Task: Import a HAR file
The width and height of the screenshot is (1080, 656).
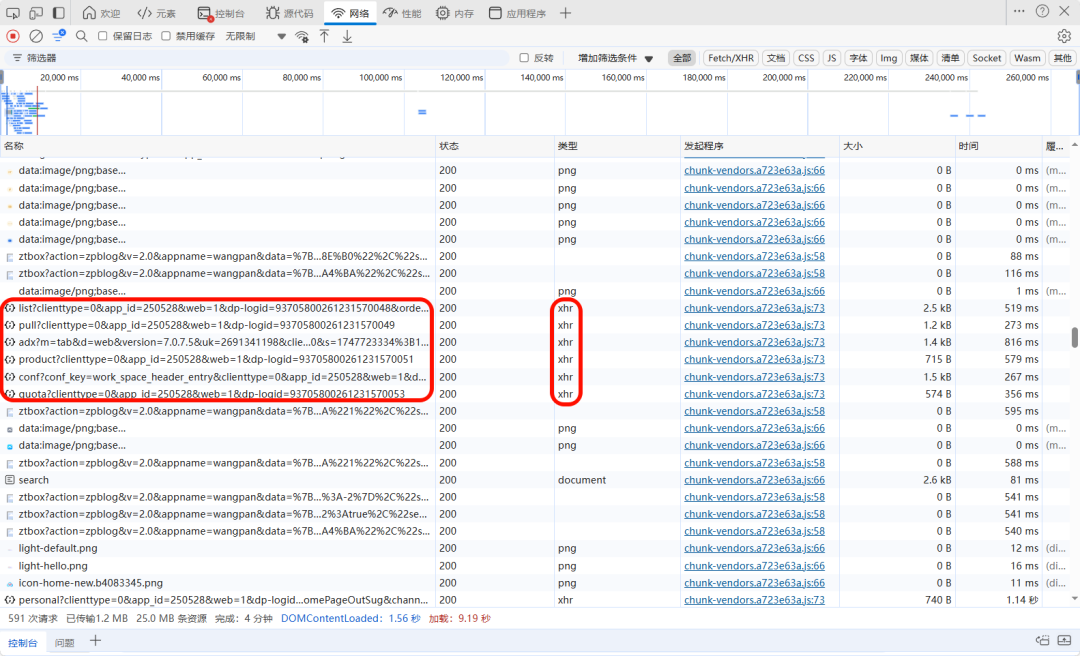Action: click(x=323, y=35)
